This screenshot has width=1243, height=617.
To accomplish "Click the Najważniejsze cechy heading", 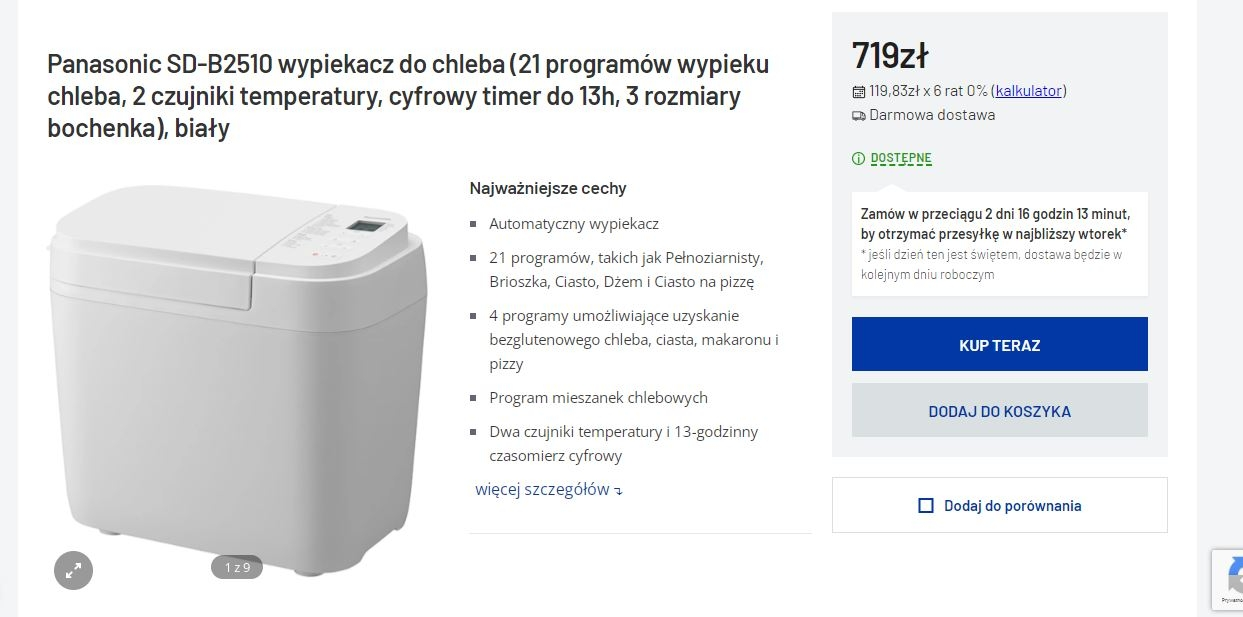I will [548, 188].
